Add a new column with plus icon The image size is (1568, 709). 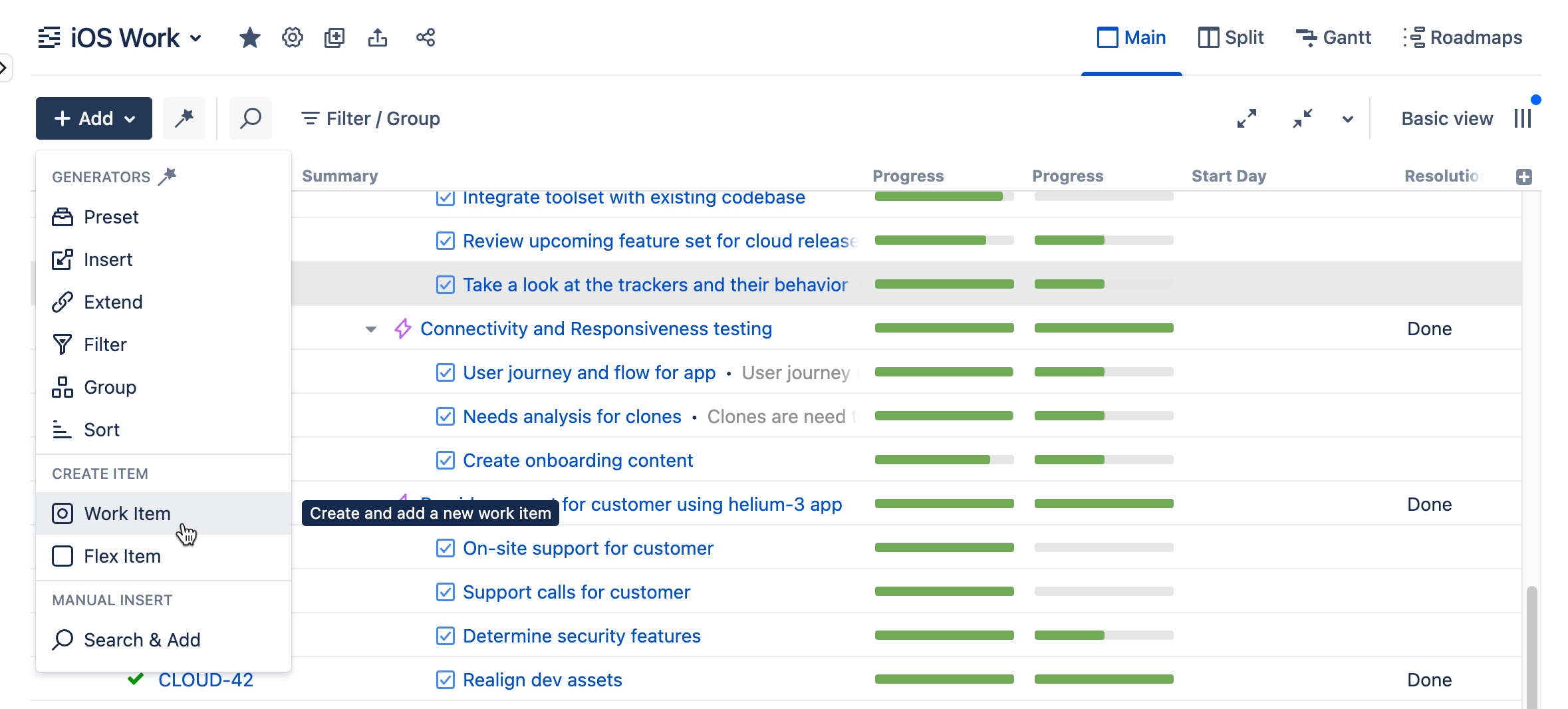(1523, 176)
